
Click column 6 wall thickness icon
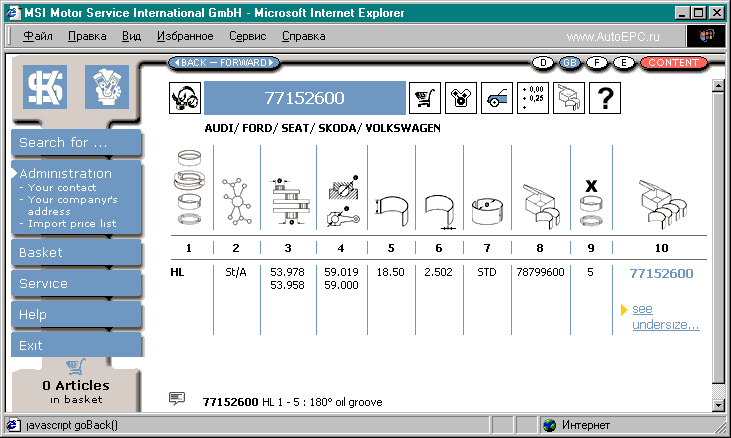click(440, 212)
